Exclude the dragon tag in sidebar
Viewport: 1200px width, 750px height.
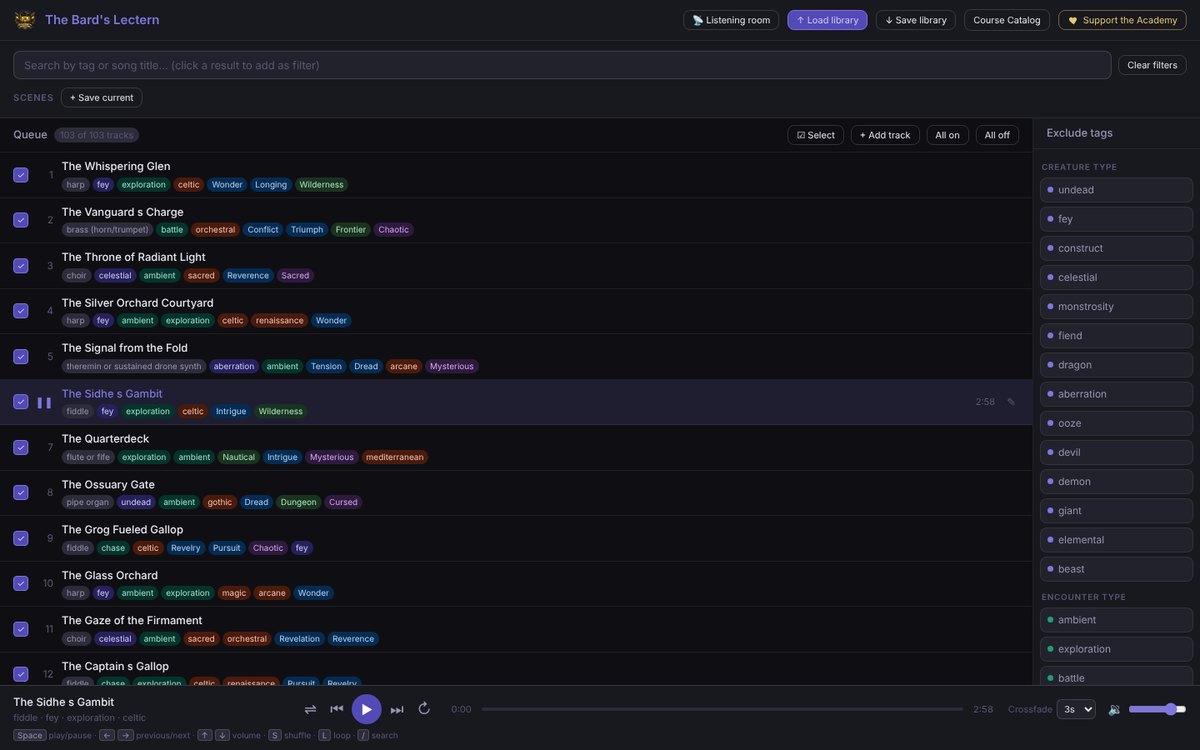coord(1116,365)
